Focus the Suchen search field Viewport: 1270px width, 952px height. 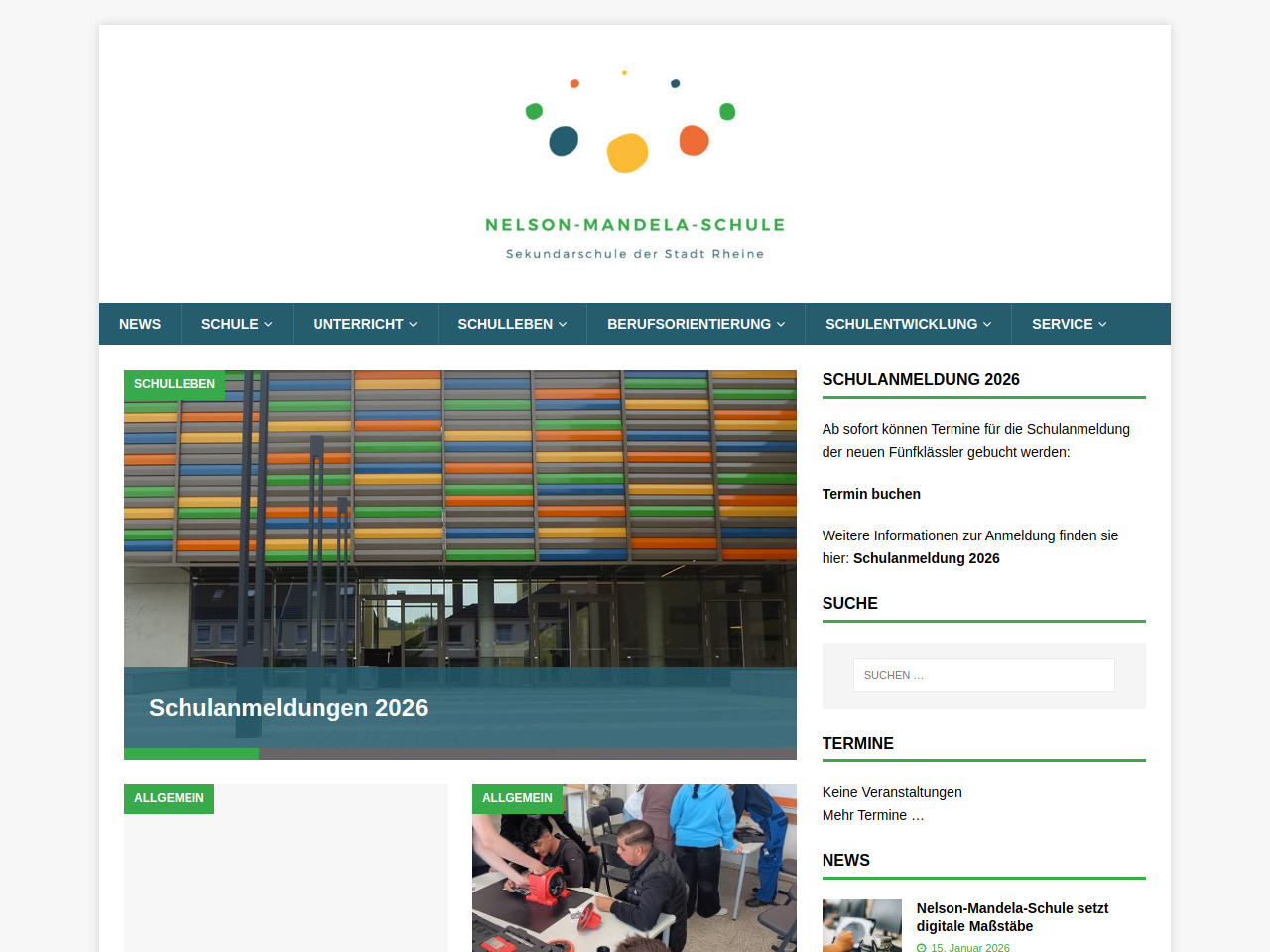click(983, 675)
